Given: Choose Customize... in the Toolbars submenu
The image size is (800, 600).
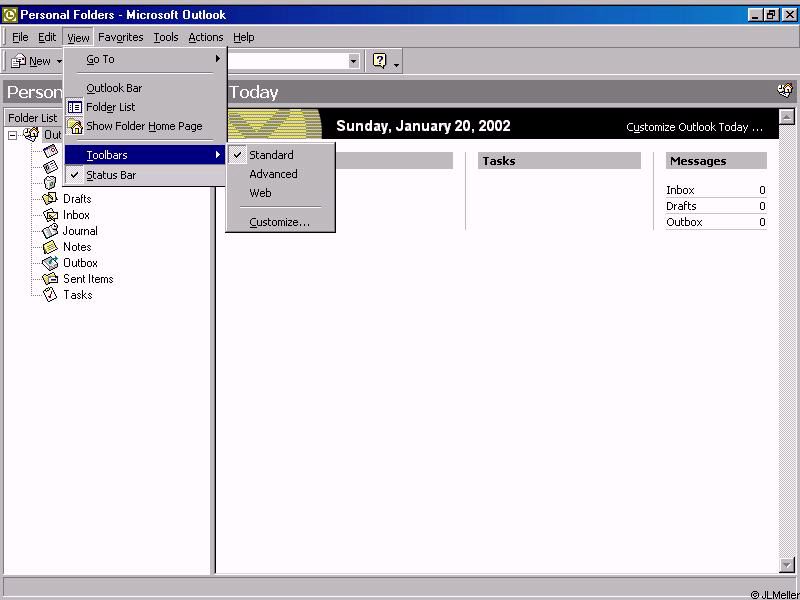Looking at the screenshot, I should click(x=280, y=222).
